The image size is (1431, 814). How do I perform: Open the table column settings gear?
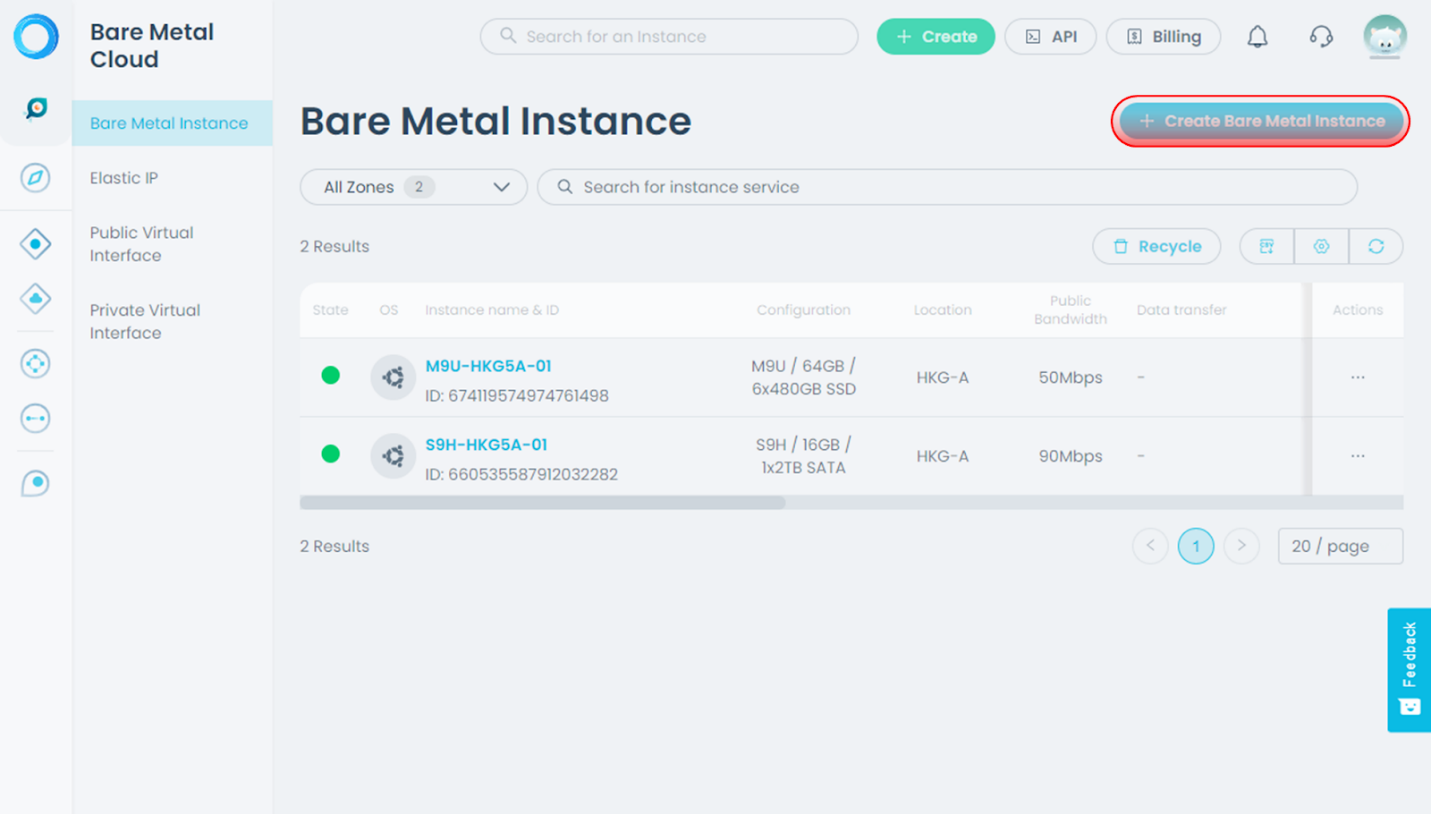tap(1321, 246)
